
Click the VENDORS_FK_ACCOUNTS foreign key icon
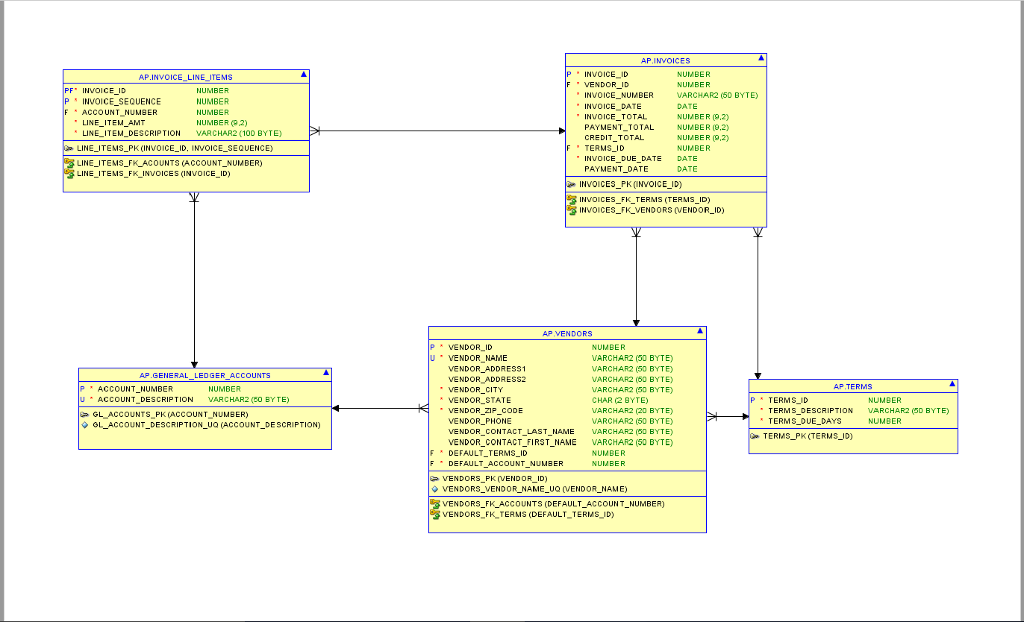[435, 503]
